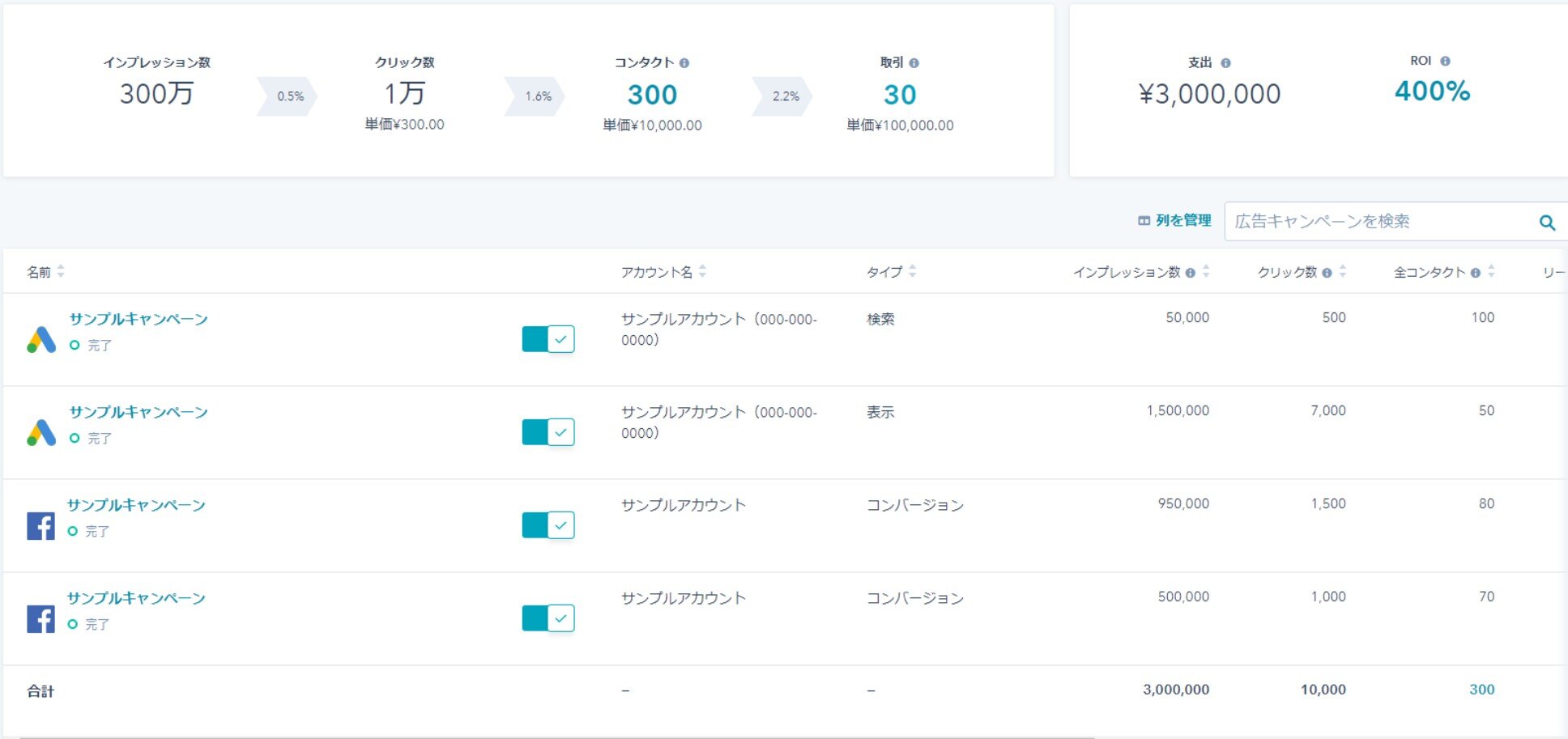1568x739 pixels.
Task: Click Facebook logo of the 950,000 impressions row
Action: point(40,526)
